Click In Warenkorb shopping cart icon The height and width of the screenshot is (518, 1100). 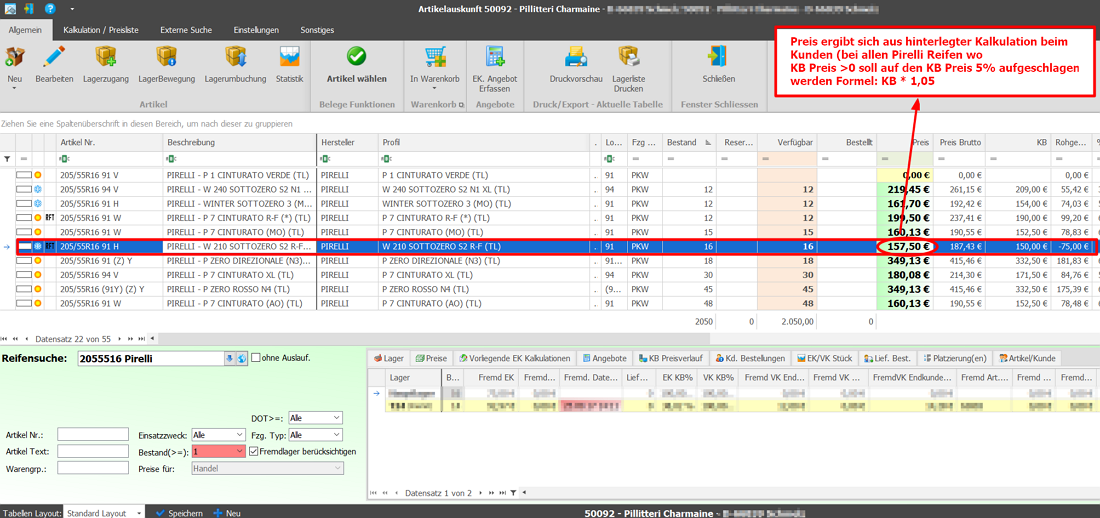pos(435,57)
